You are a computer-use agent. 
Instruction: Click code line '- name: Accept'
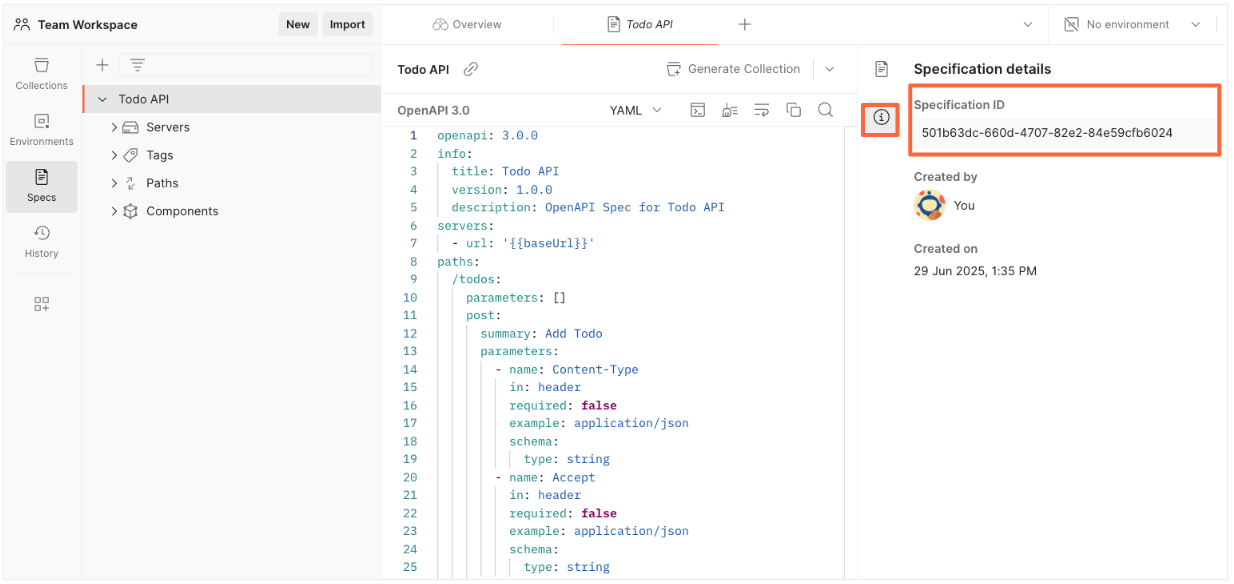pos(545,477)
